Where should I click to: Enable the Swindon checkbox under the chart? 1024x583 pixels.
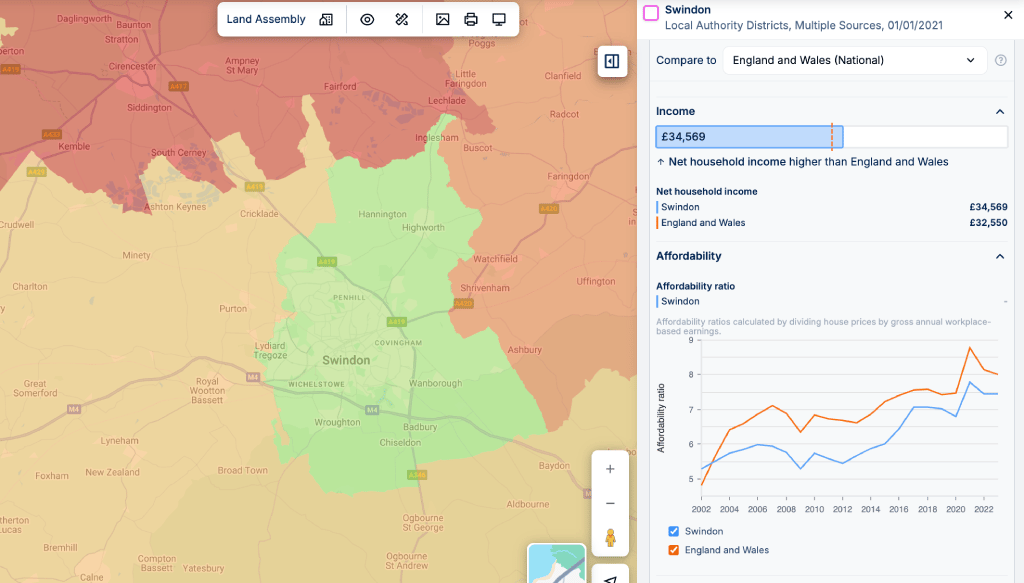[x=674, y=531]
